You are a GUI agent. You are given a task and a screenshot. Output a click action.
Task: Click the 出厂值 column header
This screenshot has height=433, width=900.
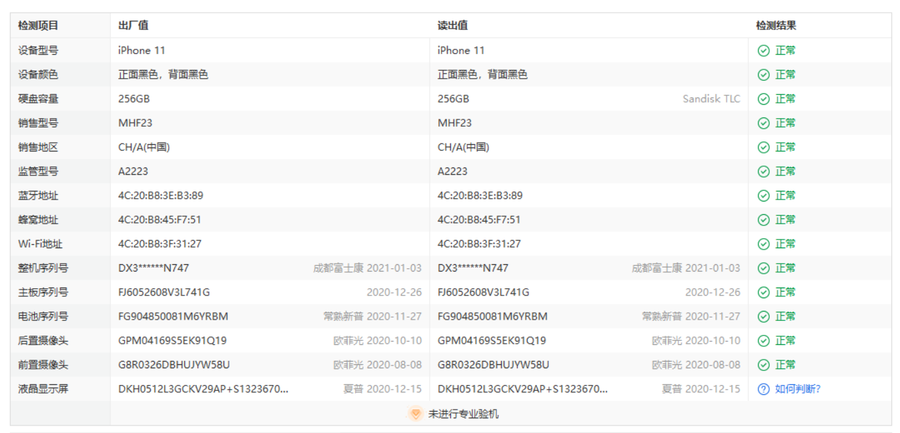pyautogui.click(x=134, y=26)
